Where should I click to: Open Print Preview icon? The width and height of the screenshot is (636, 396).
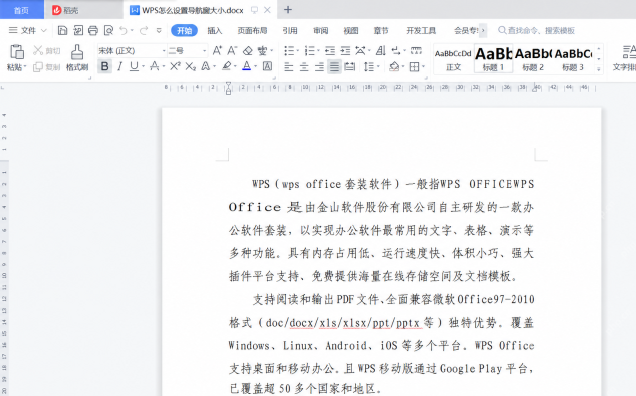coord(108,30)
